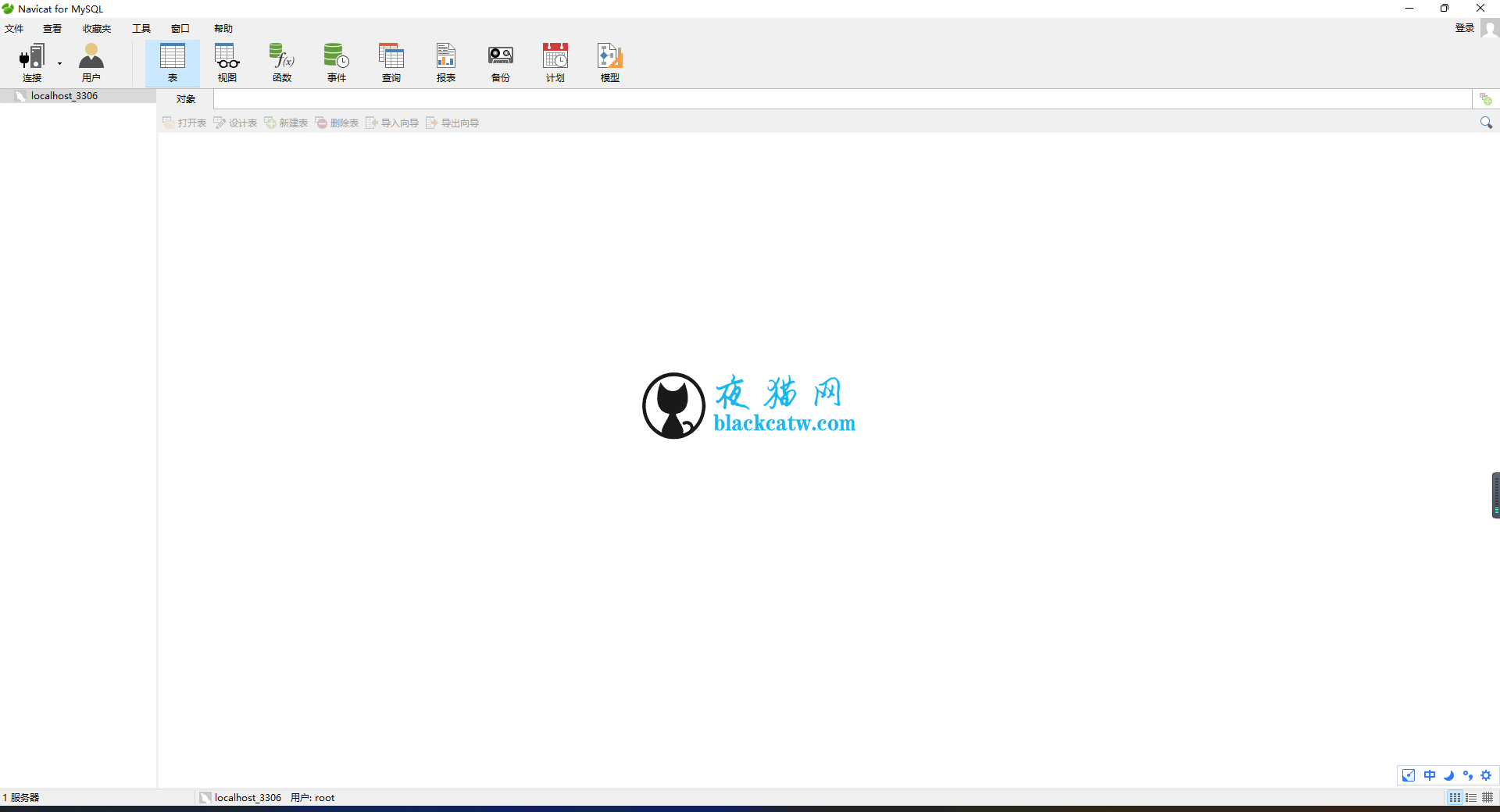Viewport: 1500px width, 812px height.
Task: Toggle the 中 Chinese input mode
Action: [x=1430, y=775]
